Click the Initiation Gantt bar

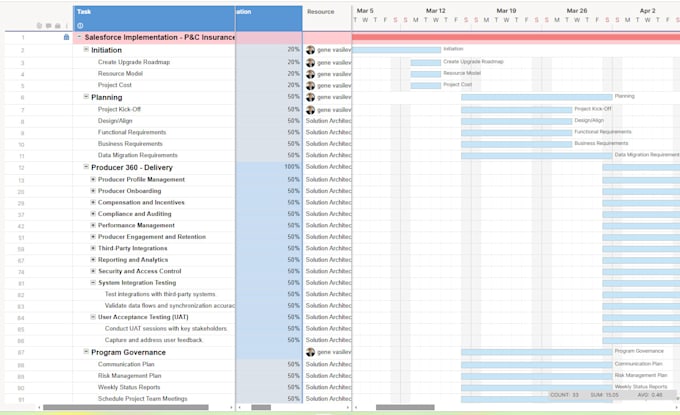coord(396,50)
